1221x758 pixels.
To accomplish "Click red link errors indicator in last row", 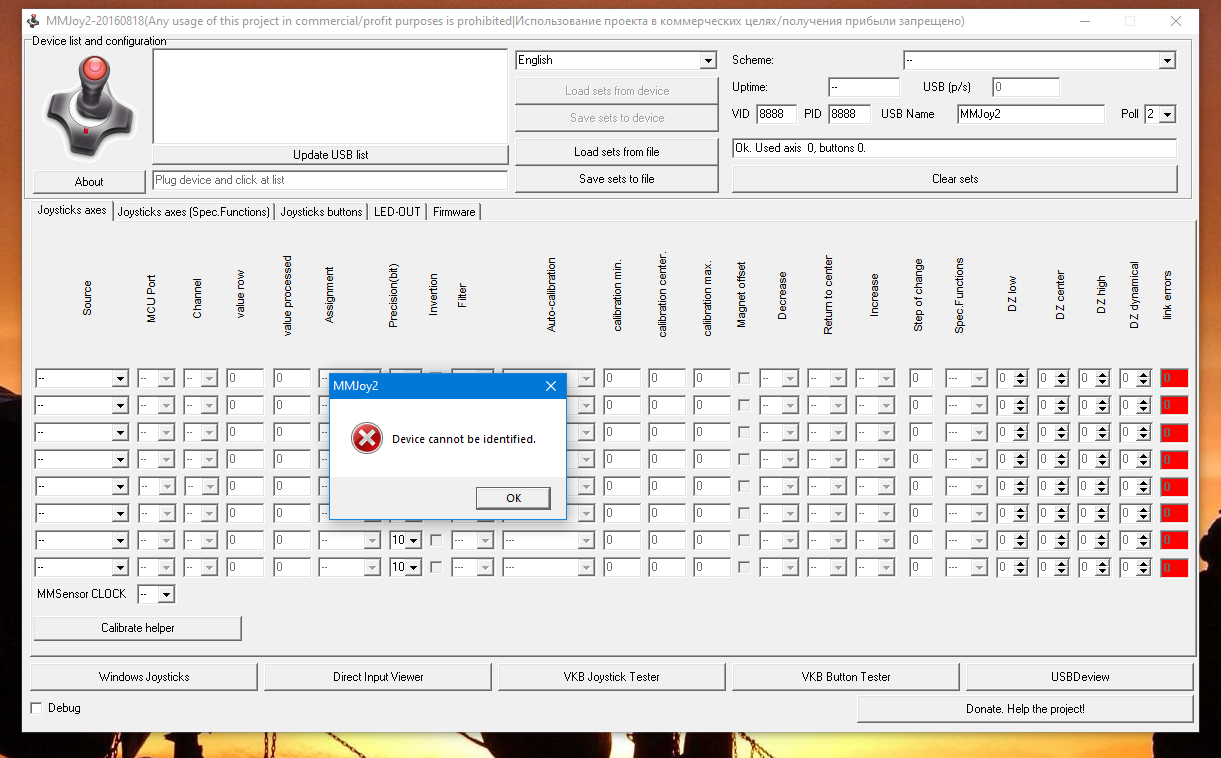I will click(1174, 567).
